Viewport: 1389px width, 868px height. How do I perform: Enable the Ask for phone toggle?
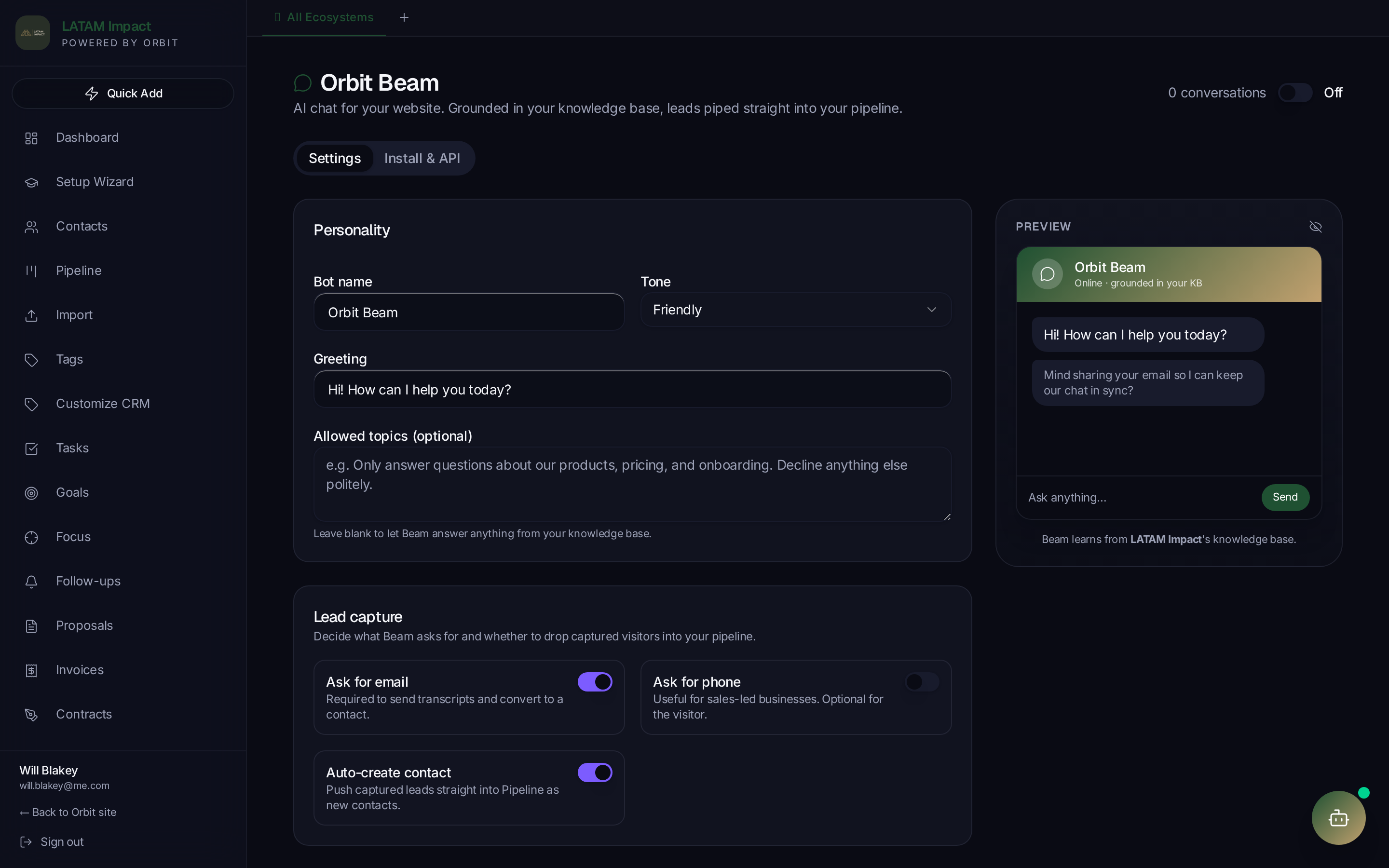click(922, 681)
